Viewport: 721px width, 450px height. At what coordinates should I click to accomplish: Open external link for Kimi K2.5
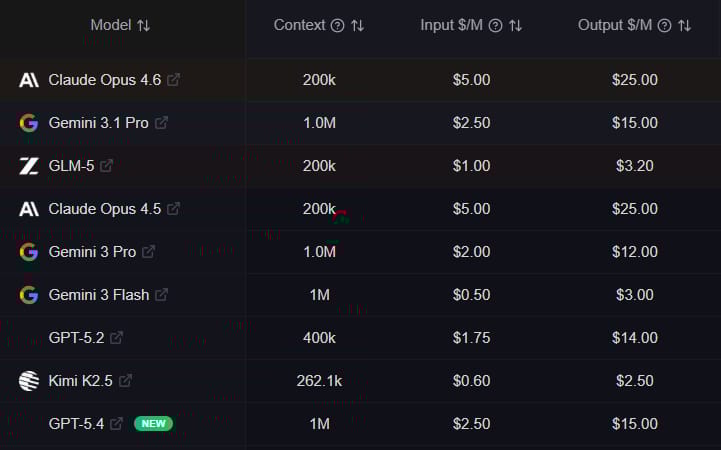tap(125, 381)
